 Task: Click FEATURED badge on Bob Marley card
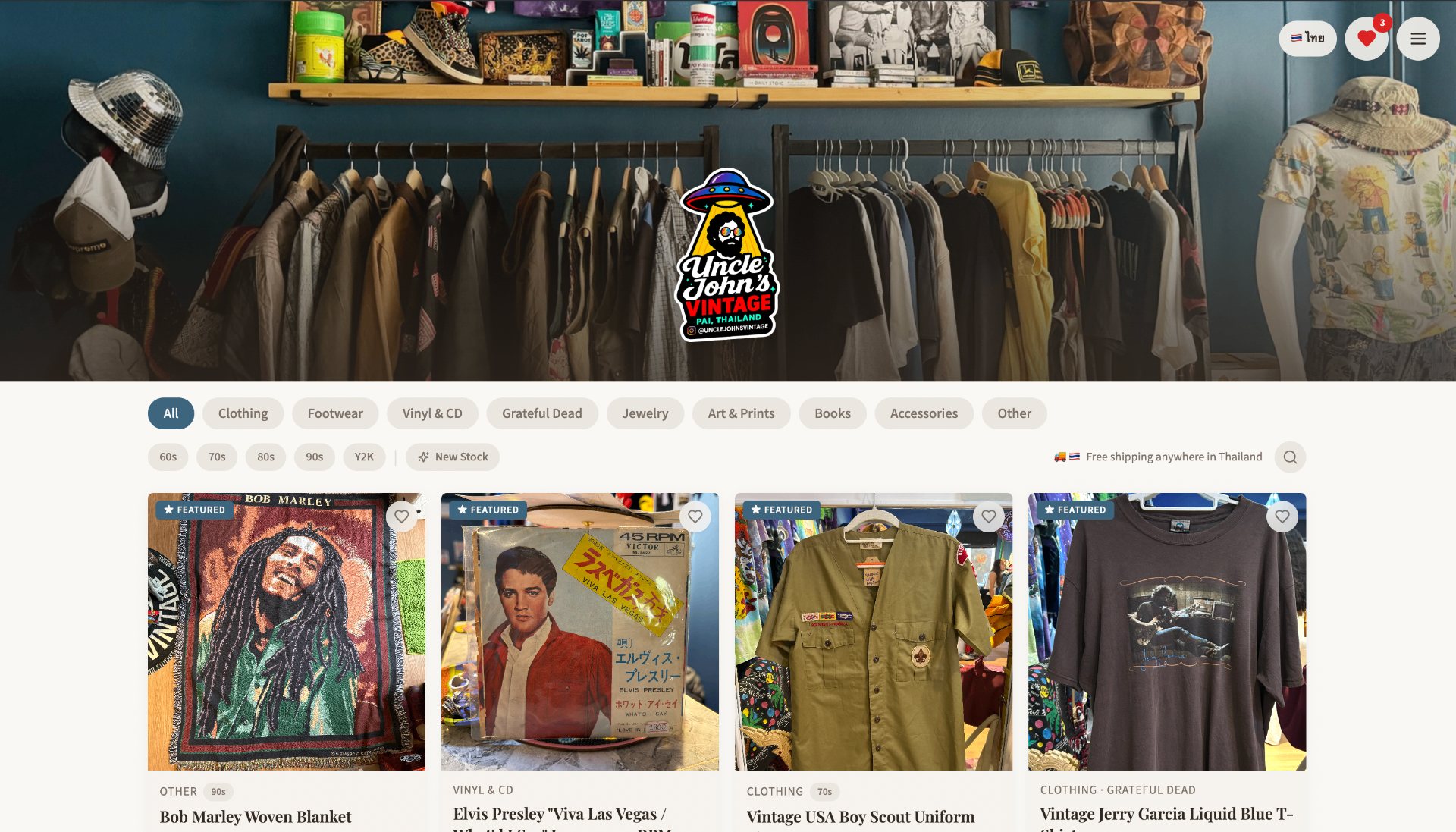(x=195, y=510)
